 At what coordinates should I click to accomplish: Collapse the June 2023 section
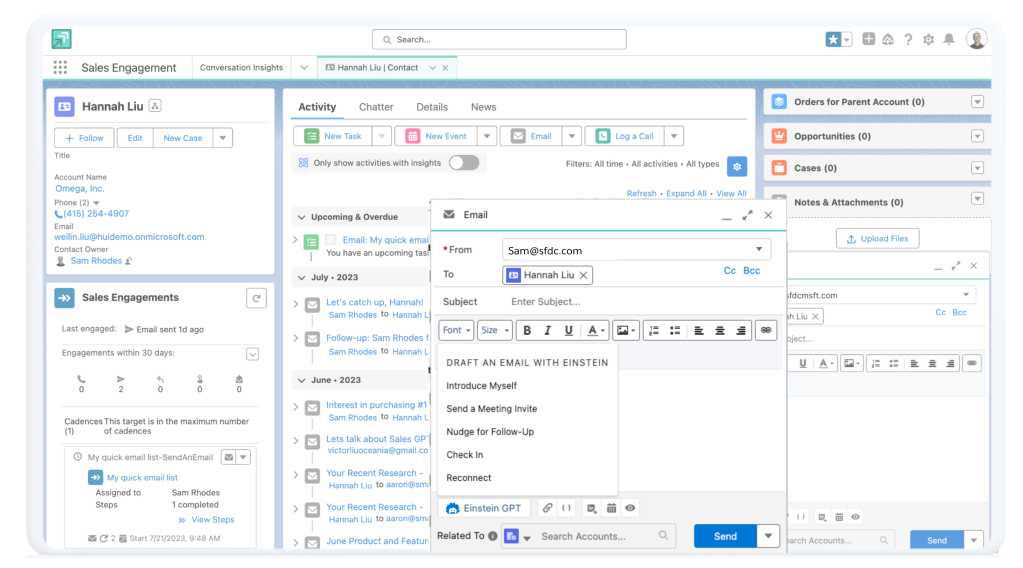tap(301, 380)
